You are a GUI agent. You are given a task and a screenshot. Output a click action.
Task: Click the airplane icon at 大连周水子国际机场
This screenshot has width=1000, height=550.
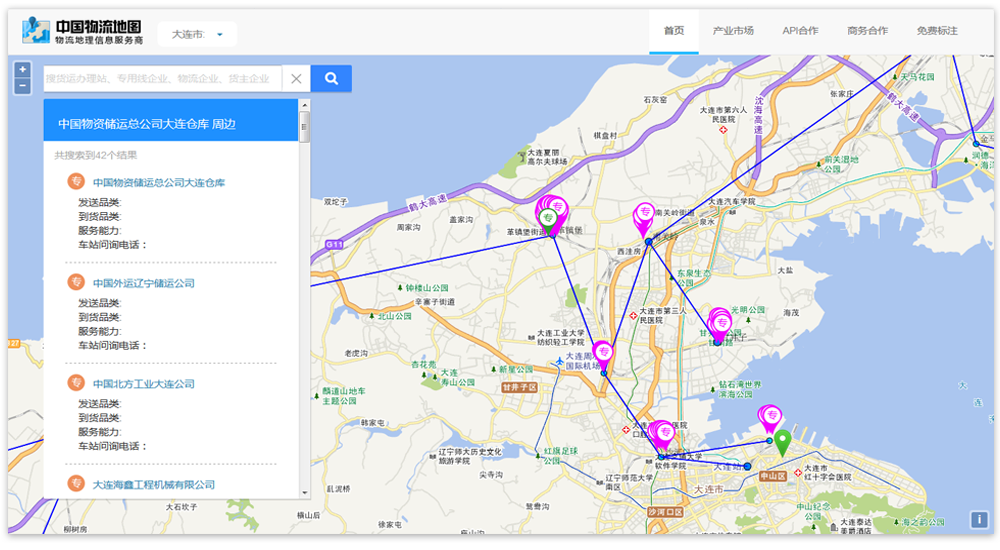(x=560, y=362)
